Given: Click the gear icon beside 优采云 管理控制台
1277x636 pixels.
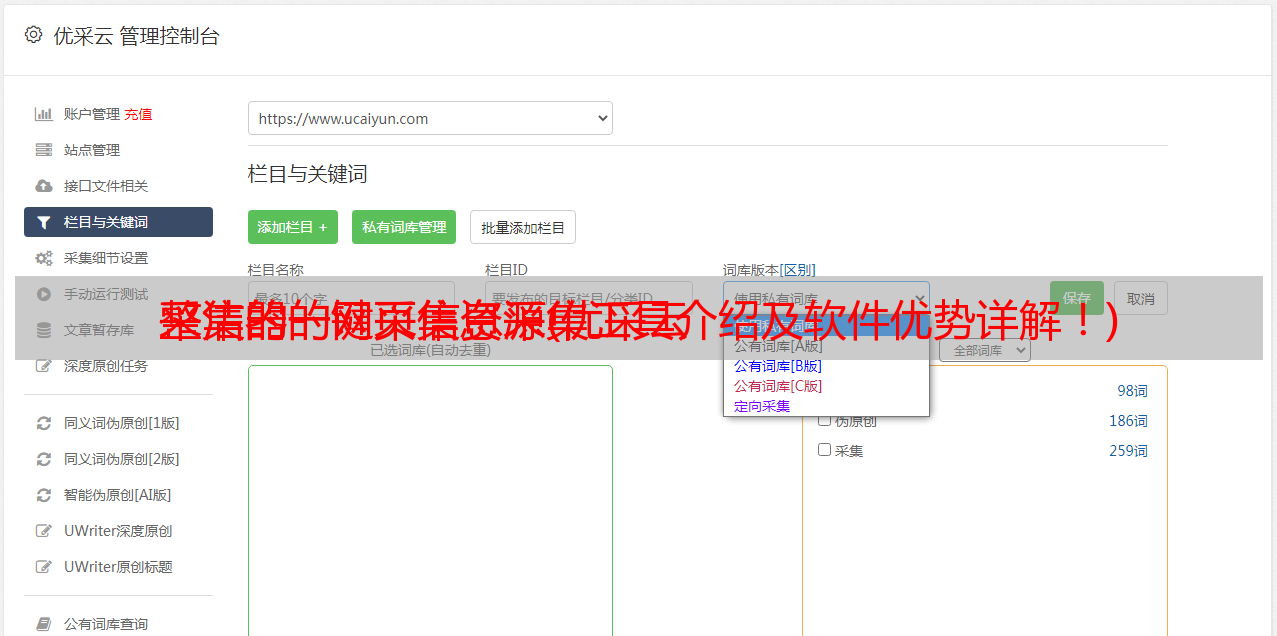Looking at the screenshot, I should tap(33, 35).
